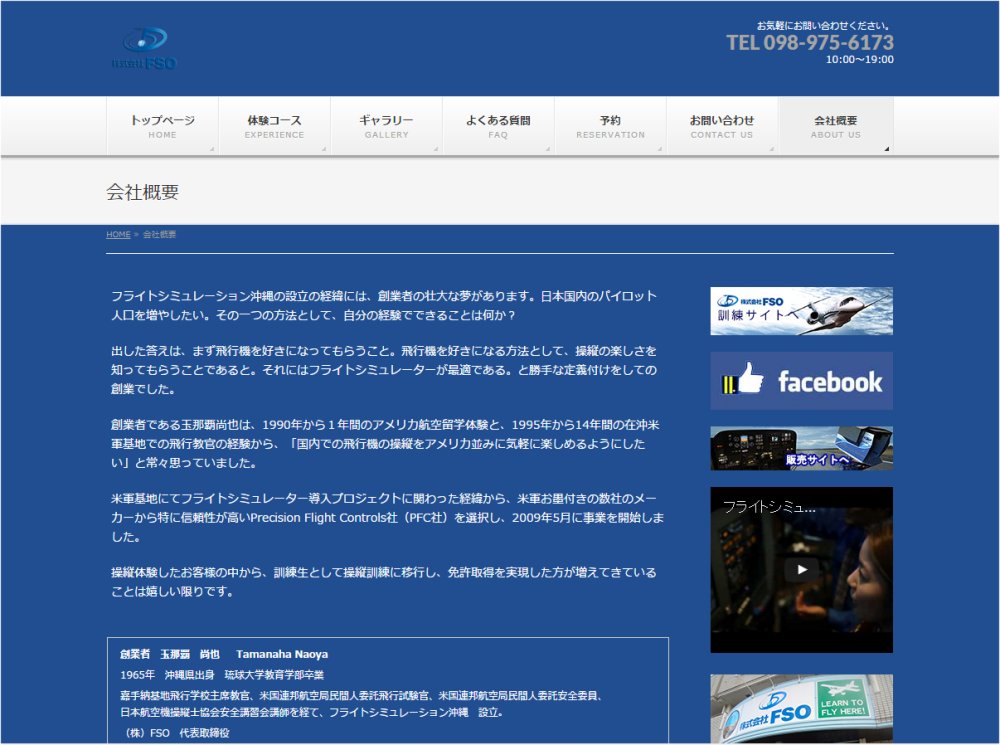Select 会社概要 About Us menu item
Image resolution: width=1000 pixels, height=745 pixels.
tap(835, 126)
